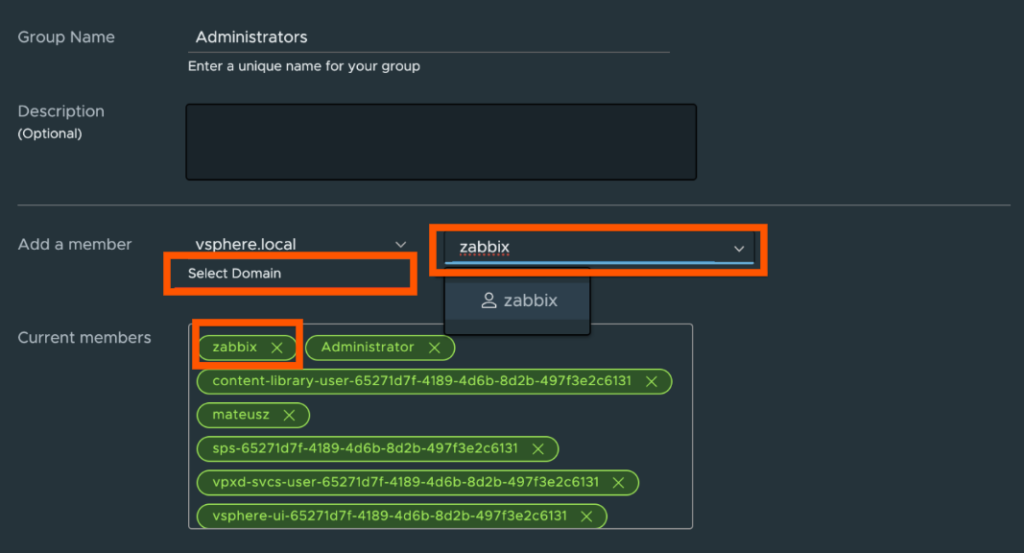Click user icon in zabbix suggestion
This screenshot has width=1024, height=553.
coord(489,301)
